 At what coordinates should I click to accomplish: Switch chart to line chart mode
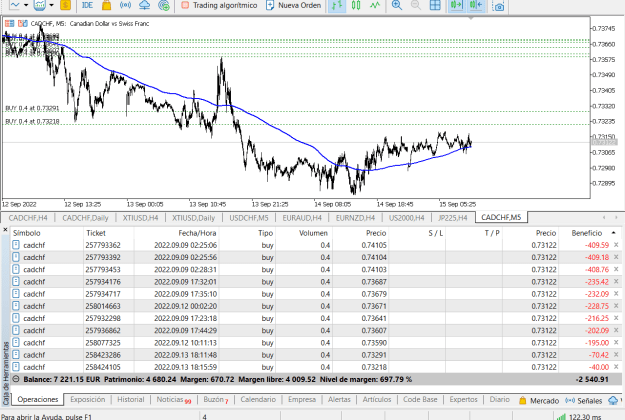pos(375,5)
